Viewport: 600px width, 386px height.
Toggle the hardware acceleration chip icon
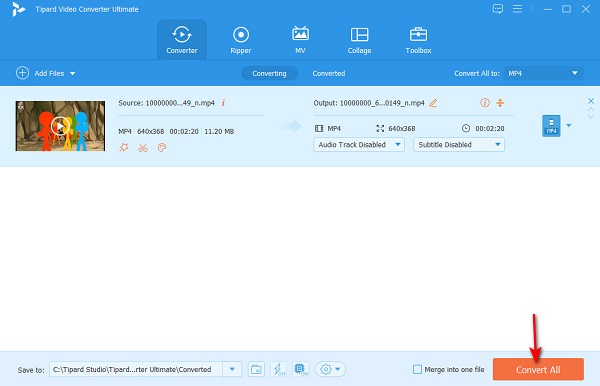click(x=300, y=369)
